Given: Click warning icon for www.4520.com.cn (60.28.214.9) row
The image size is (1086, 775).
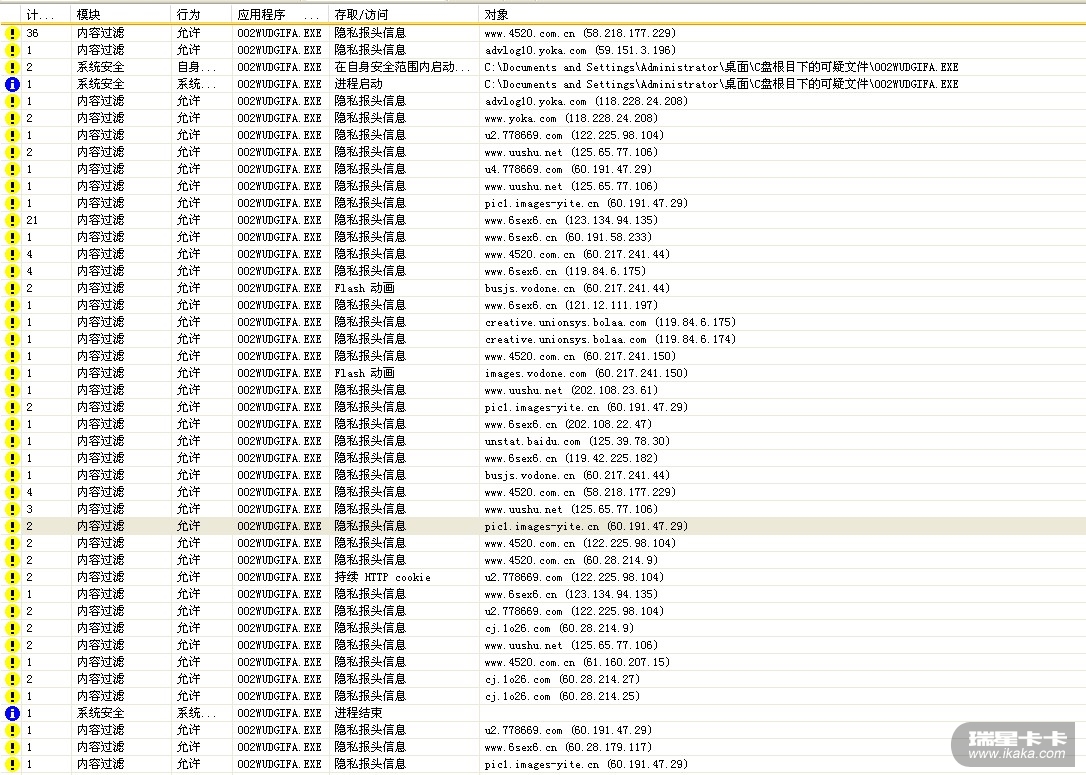Looking at the screenshot, I should [x=12, y=560].
